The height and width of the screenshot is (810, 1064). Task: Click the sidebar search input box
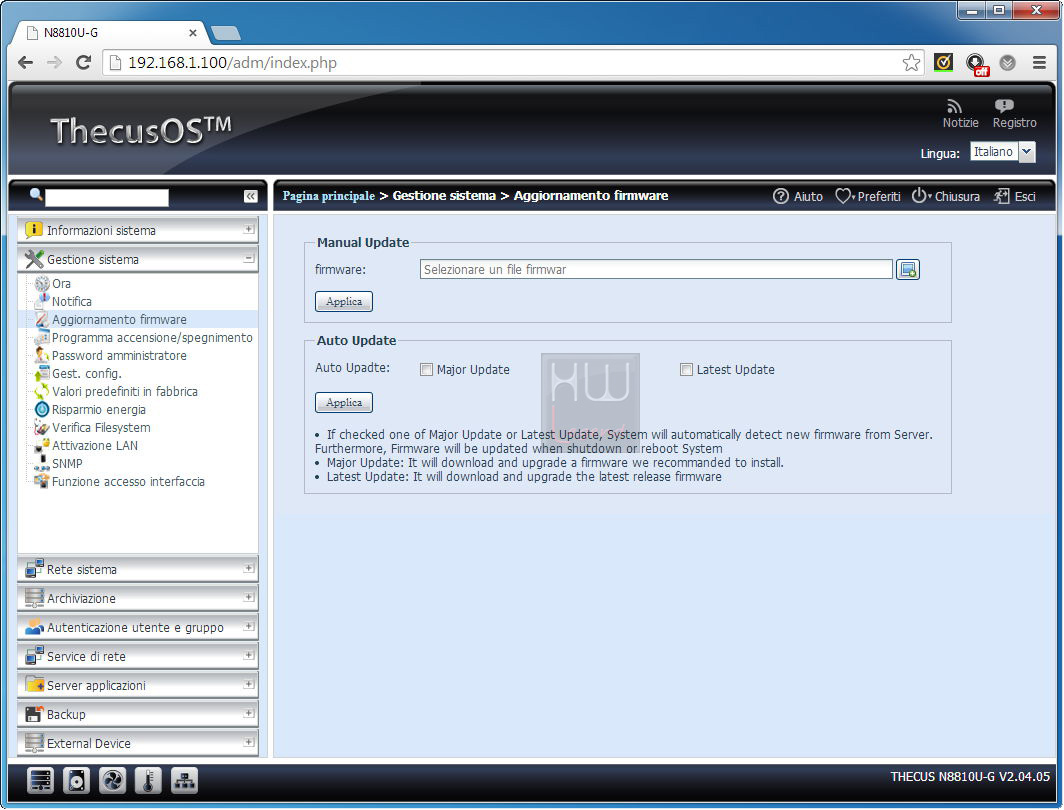click(x=107, y=197)
